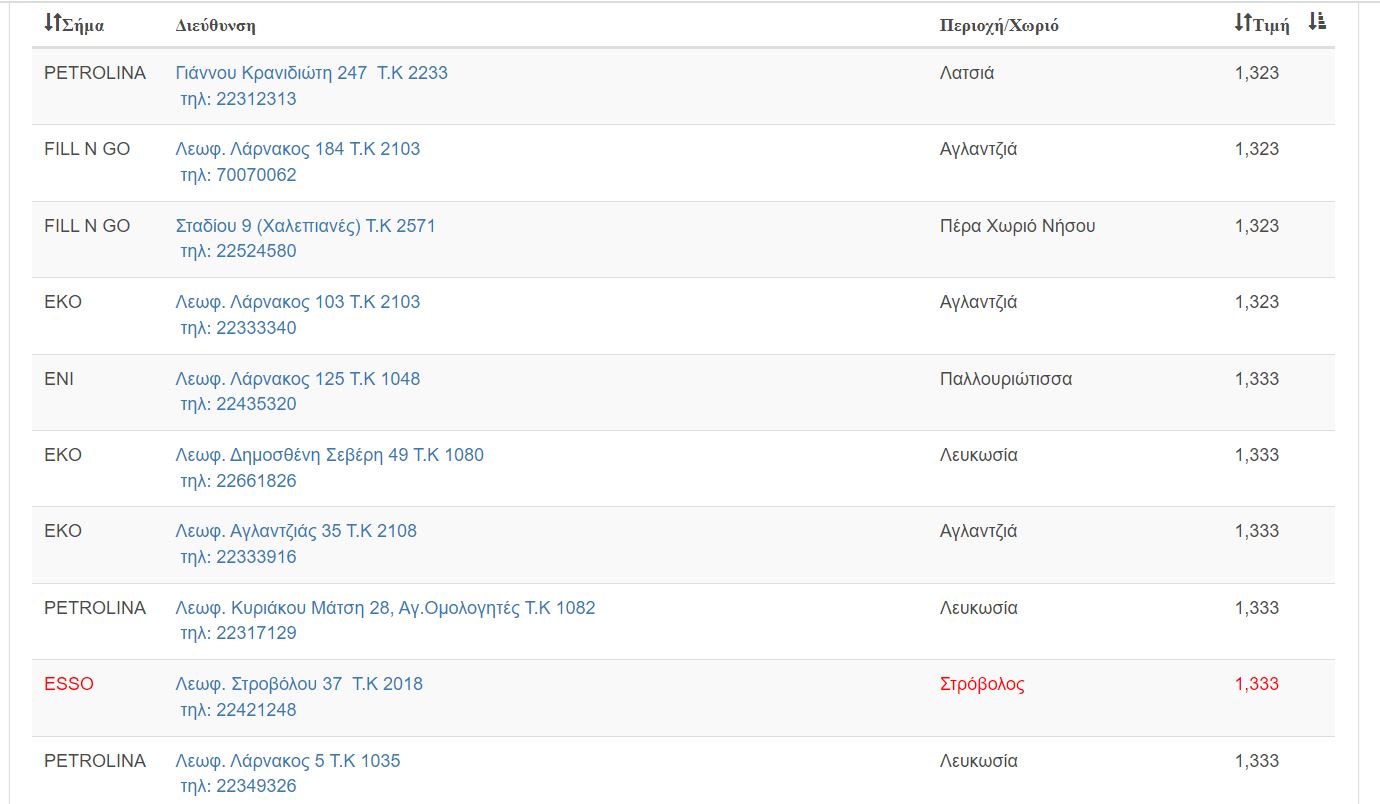
Task: Sort by Τιμή column arrows icon
Action: (x=1243, y=23)
